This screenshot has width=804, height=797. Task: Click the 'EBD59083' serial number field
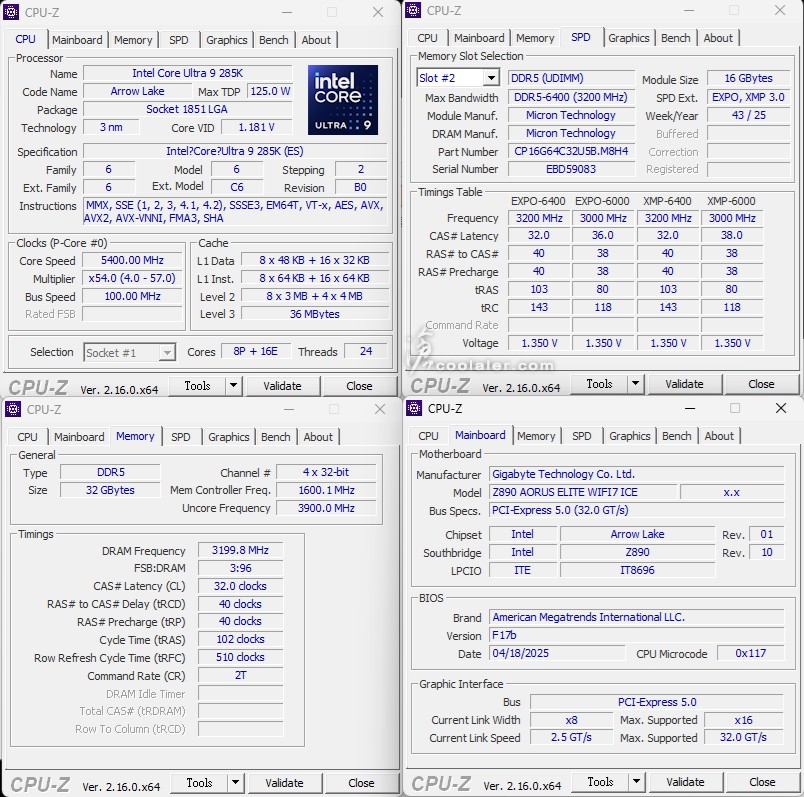pos(571,169)
